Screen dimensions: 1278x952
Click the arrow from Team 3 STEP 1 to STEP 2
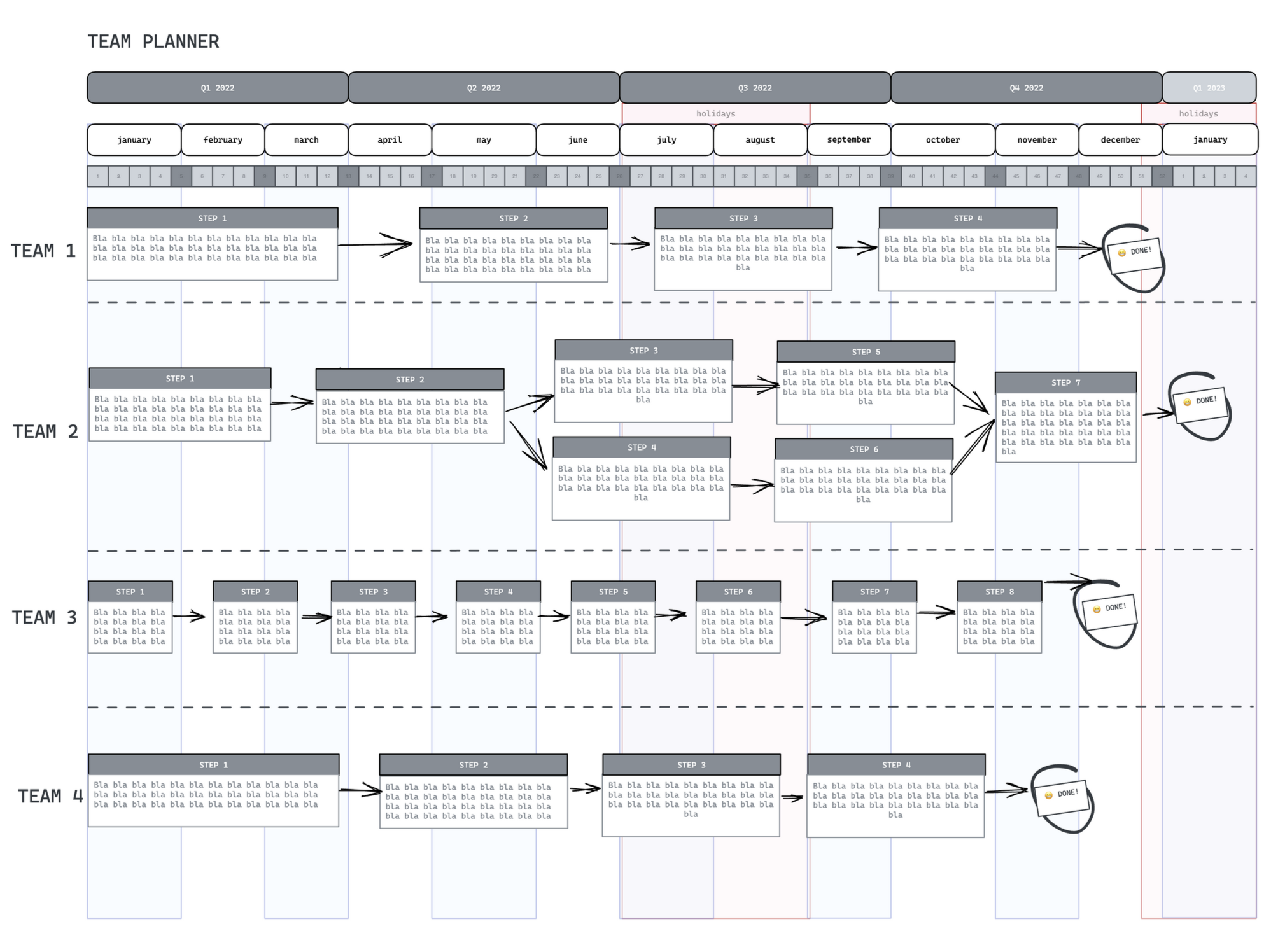[x=189, y=616]
